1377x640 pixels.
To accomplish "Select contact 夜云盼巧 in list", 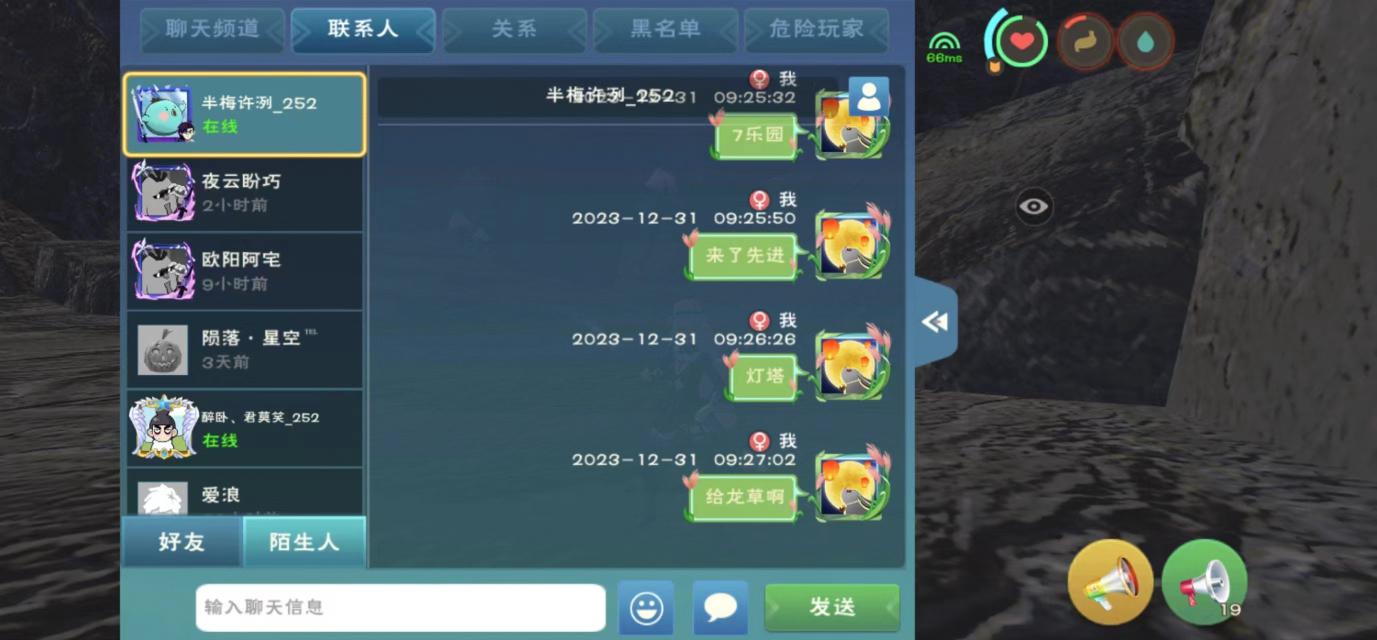I will tap(244, 193).
